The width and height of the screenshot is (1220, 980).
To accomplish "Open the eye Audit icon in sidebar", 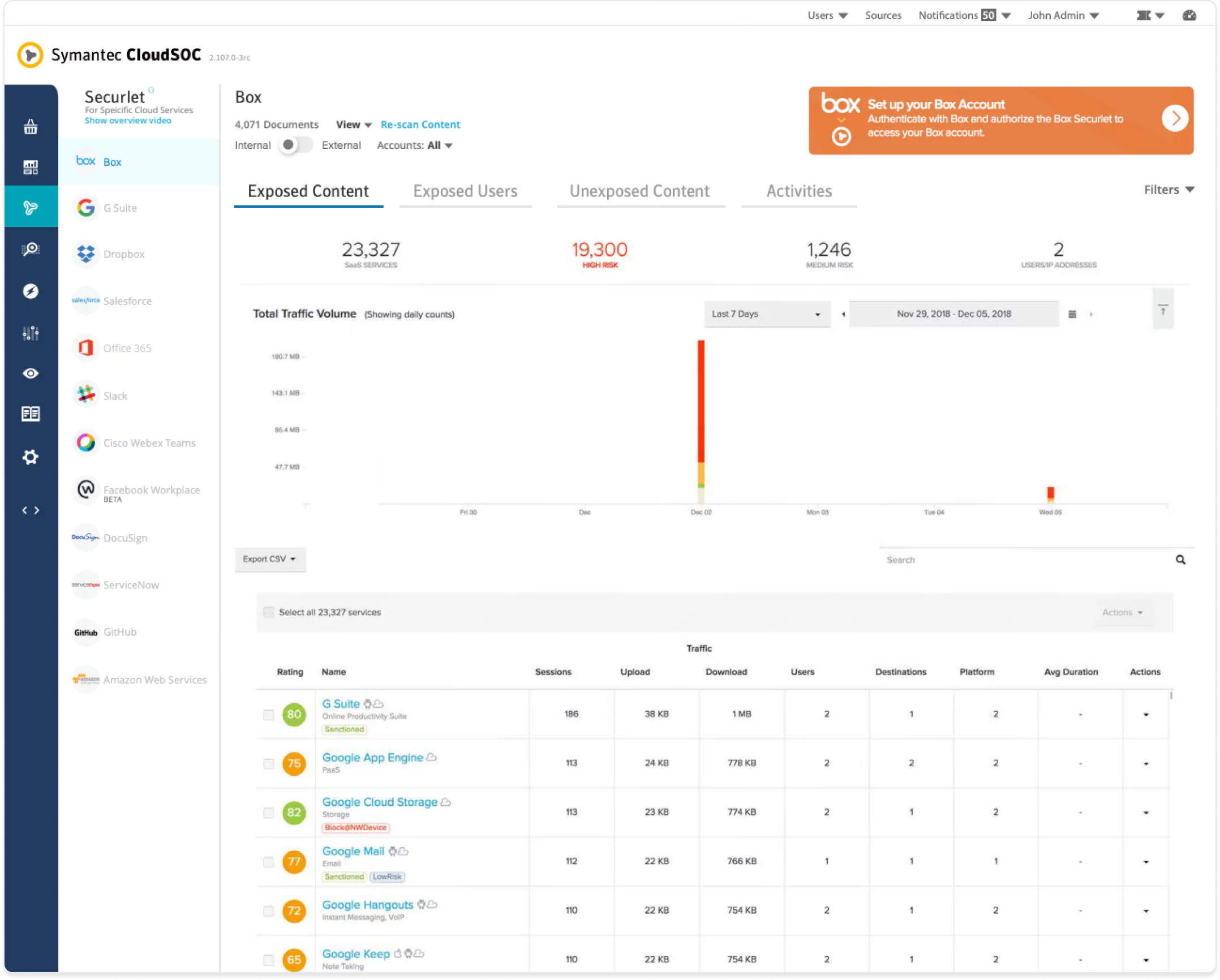I will (x=31, y=373).
